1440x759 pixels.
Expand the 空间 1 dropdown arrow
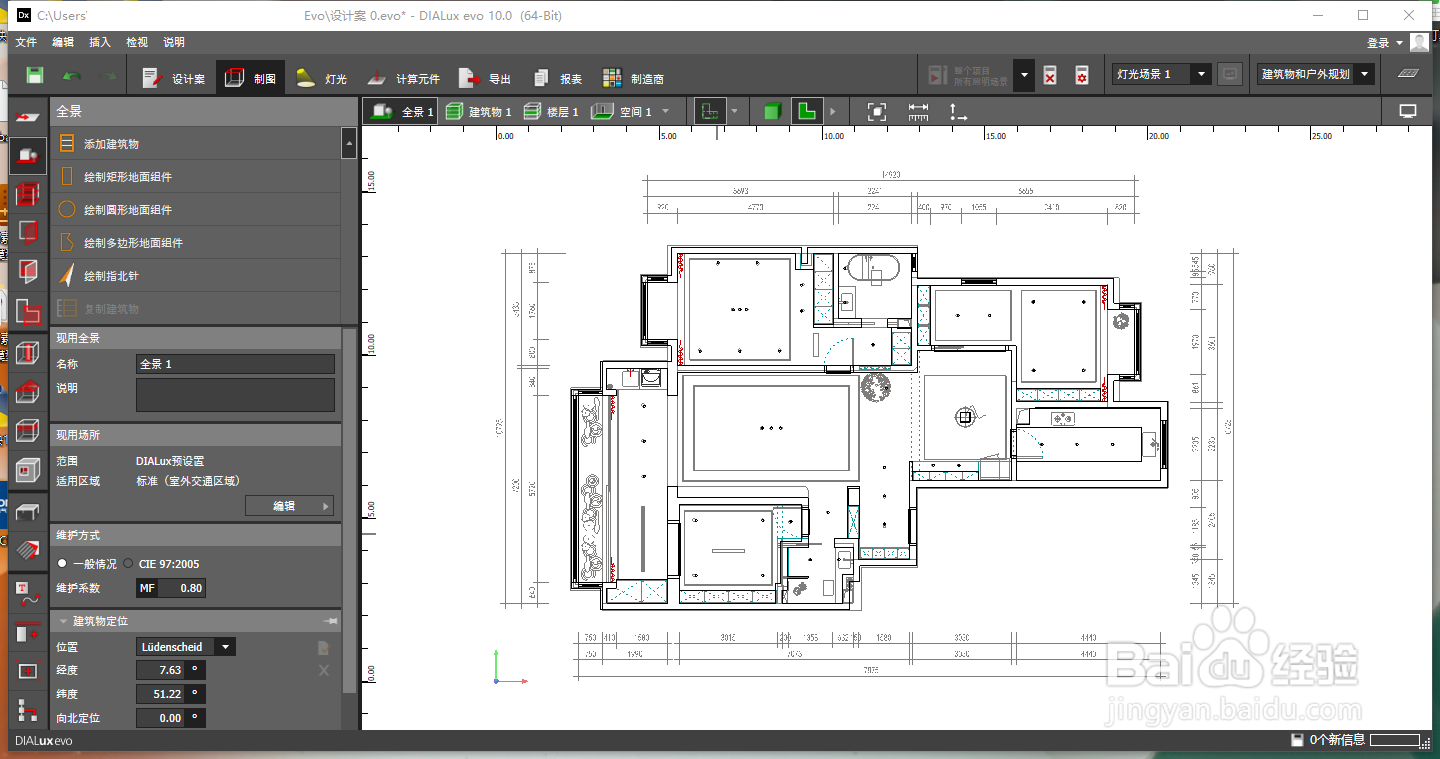(666, 112)
